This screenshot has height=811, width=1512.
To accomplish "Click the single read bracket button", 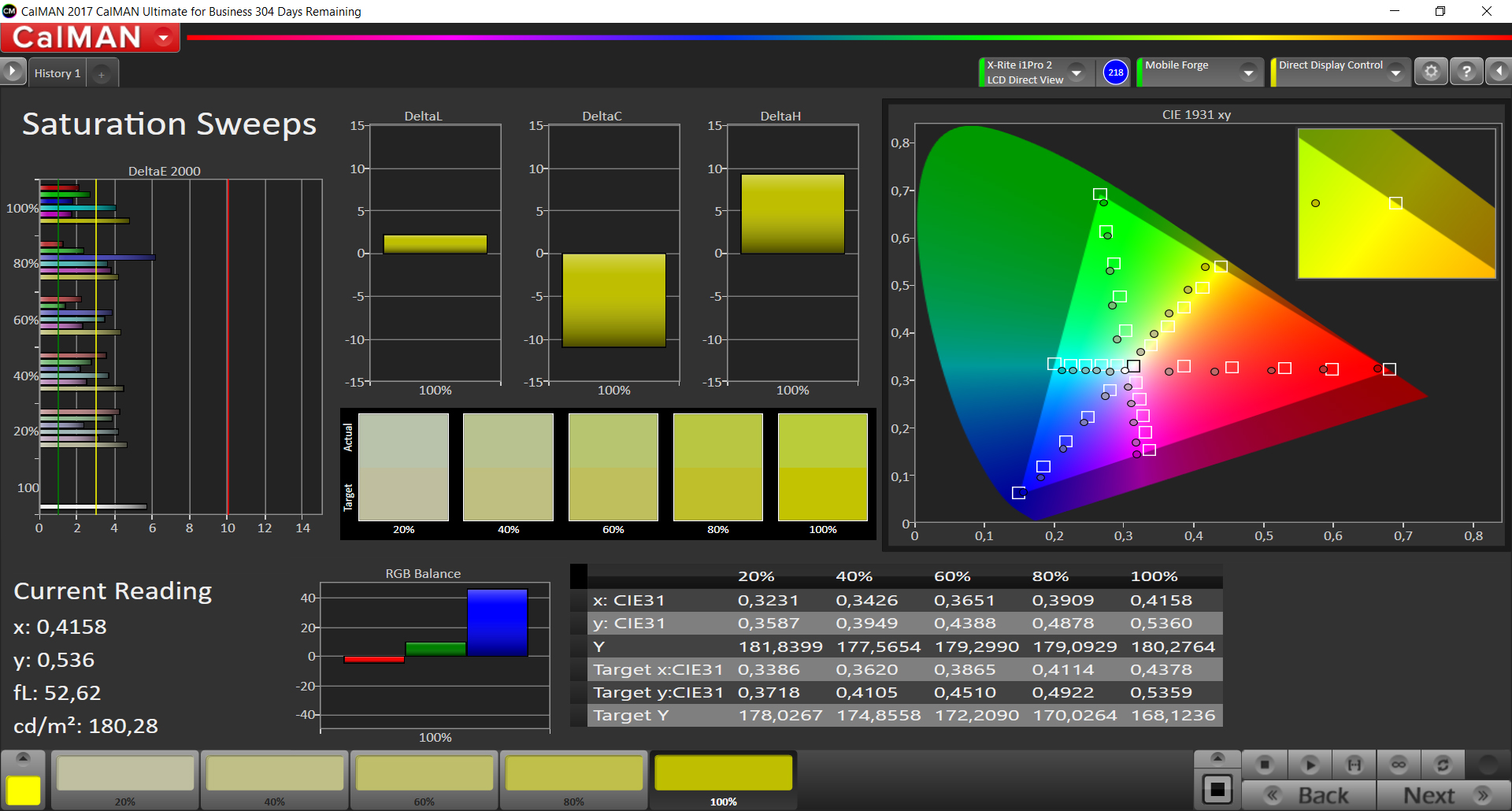I will click(x=1354, y=764).
